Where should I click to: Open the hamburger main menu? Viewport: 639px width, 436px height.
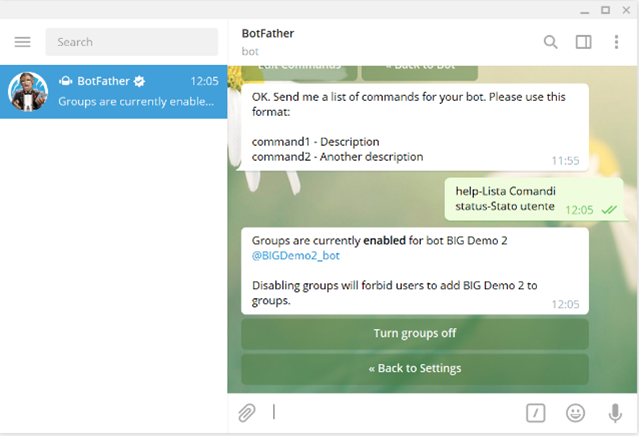coord(22,42)
